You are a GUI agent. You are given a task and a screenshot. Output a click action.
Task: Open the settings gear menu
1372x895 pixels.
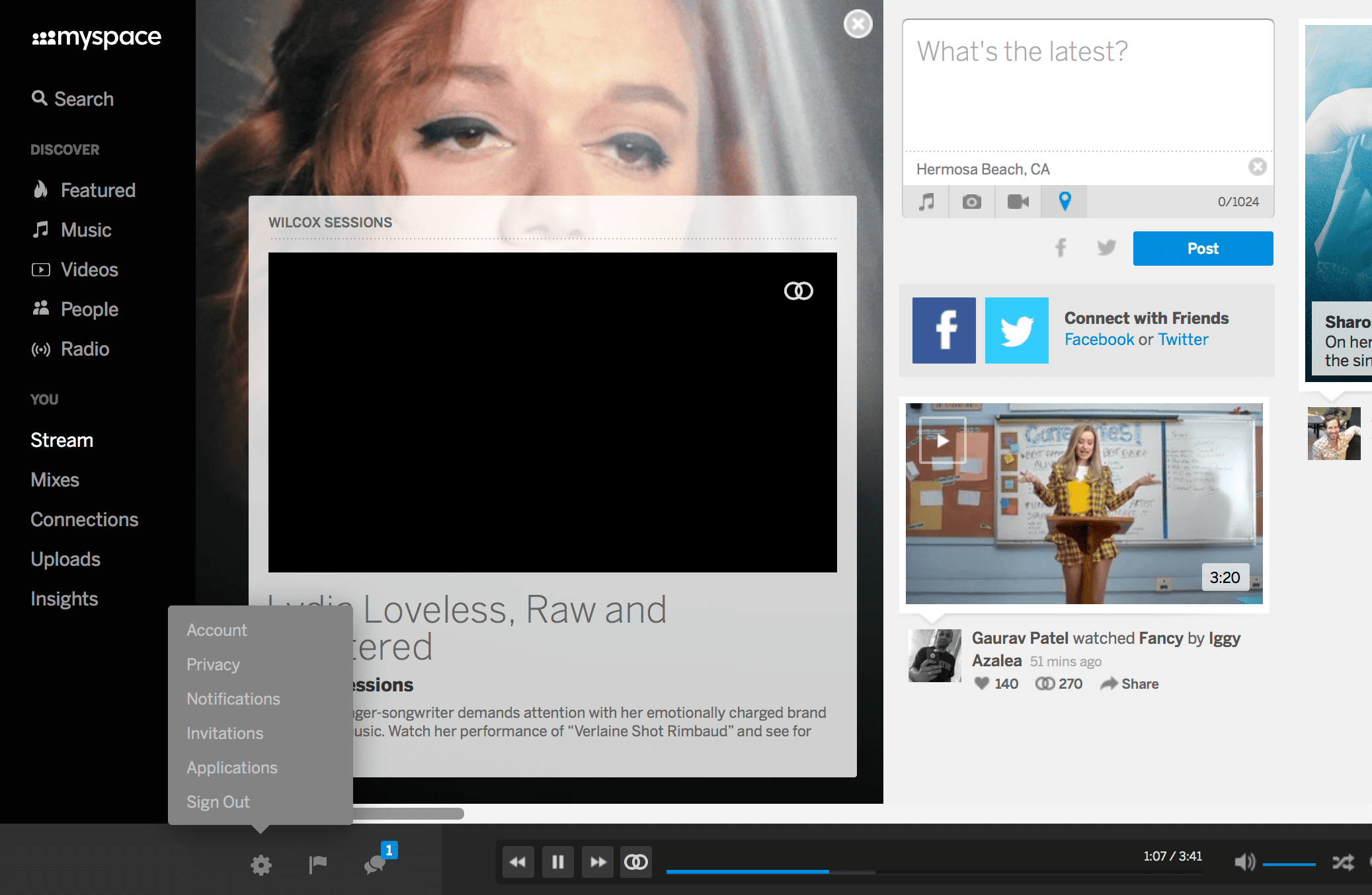[x=261, y=865]
